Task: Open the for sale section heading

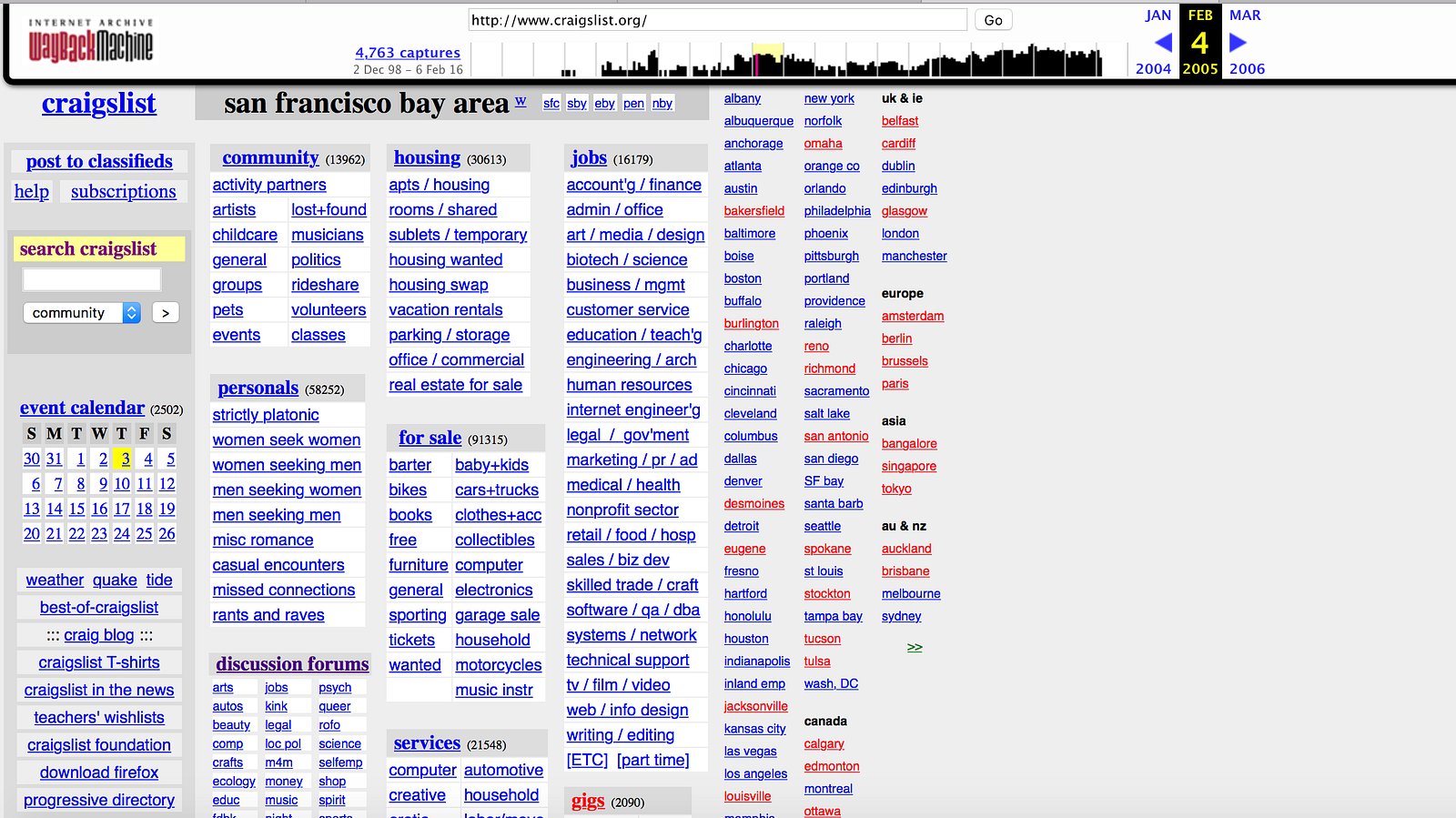Action: [430, 438]
